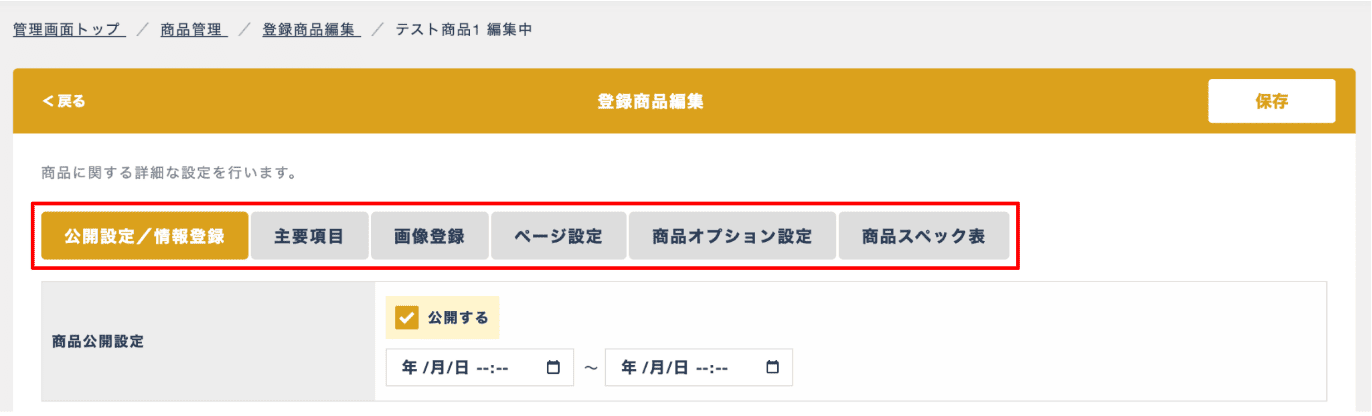1372x416 pixels.
Task: Click the テスト商品1 編集中 breadcrumb text
Action: point(464,30)
